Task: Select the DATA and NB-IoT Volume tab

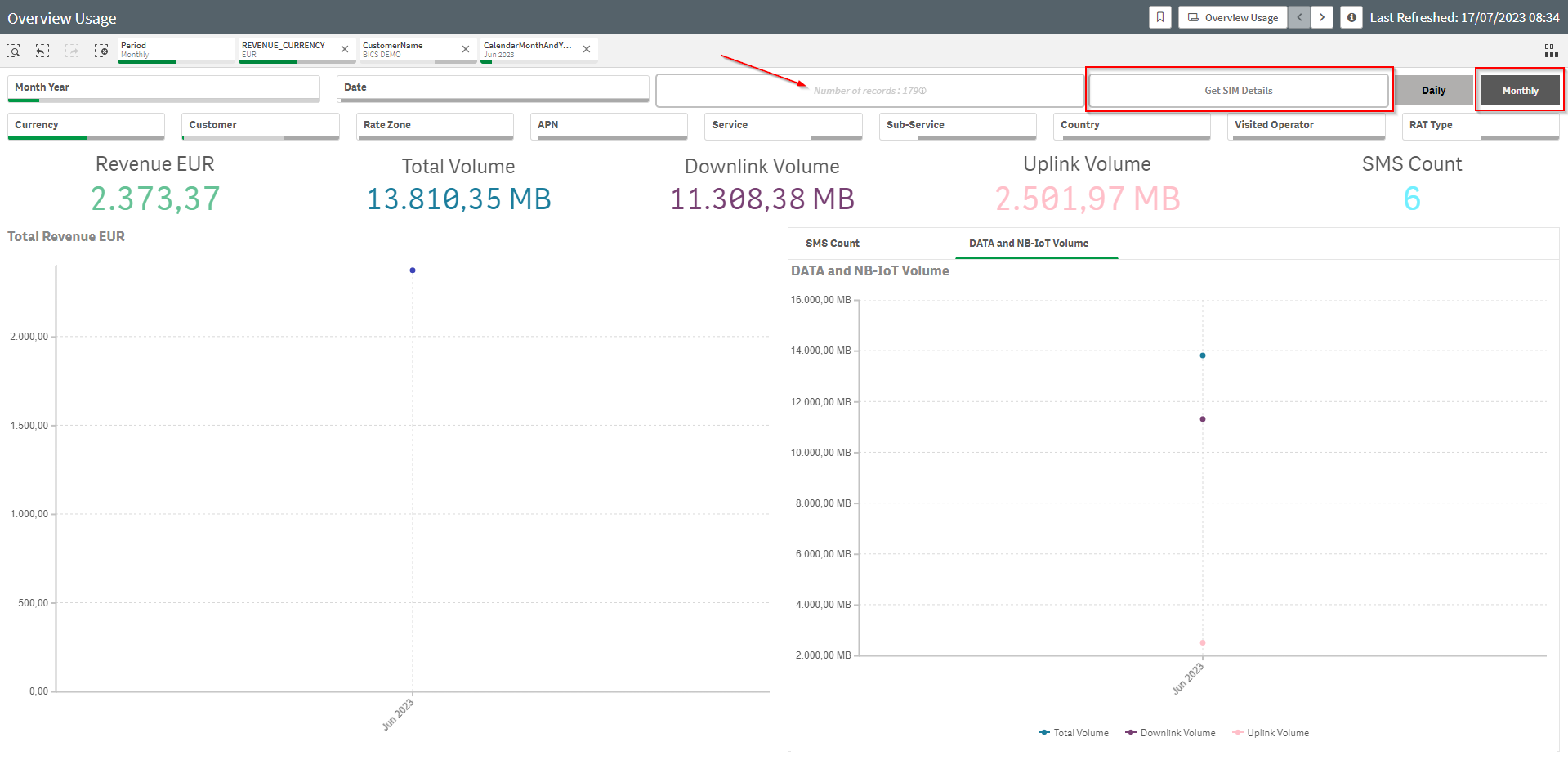Action: (x=1028, y=244)
